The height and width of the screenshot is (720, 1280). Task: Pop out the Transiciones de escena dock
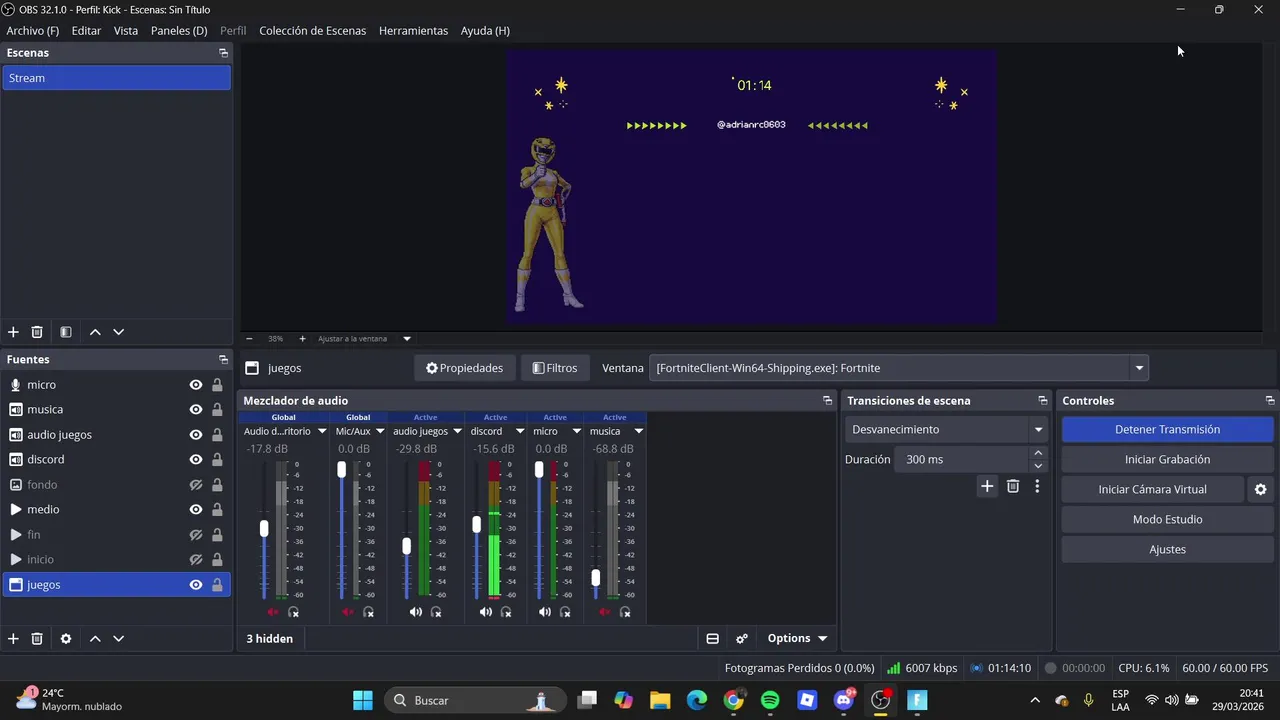[1043, 401]
